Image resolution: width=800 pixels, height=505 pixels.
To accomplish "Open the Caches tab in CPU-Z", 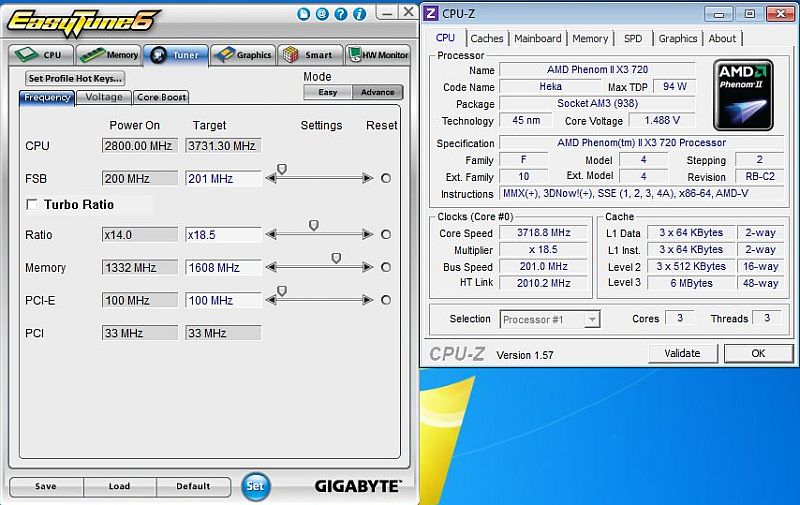I will click(x=487, y=38).
